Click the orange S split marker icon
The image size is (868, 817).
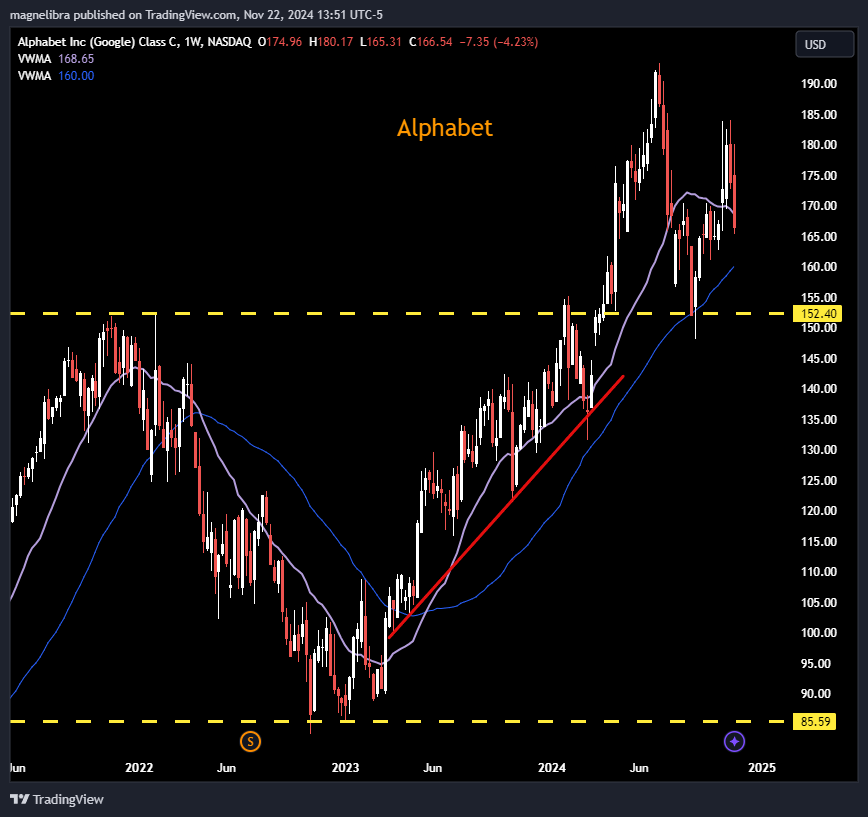[x=250, y=741]
